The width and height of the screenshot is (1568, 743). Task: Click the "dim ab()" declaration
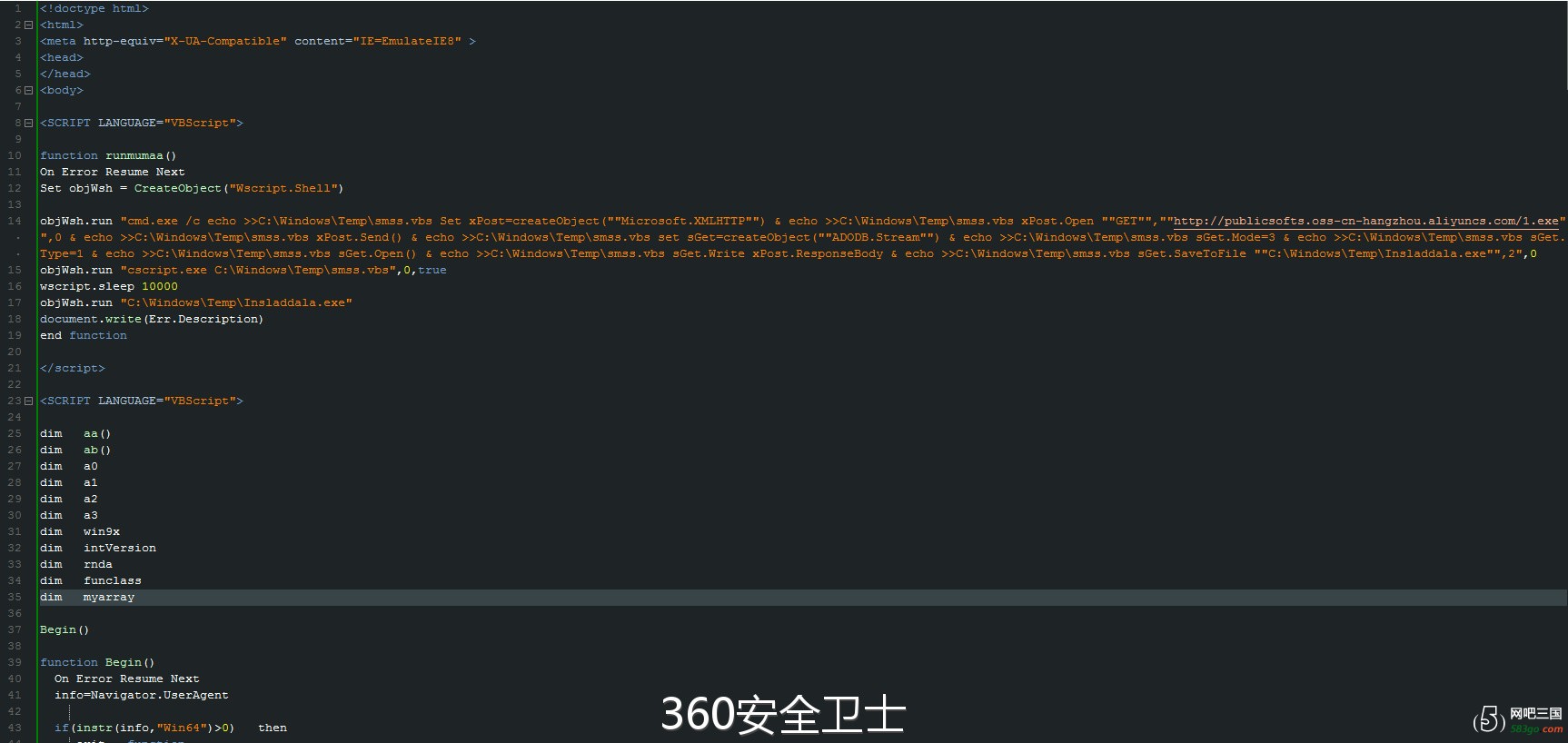click(75, 450)
